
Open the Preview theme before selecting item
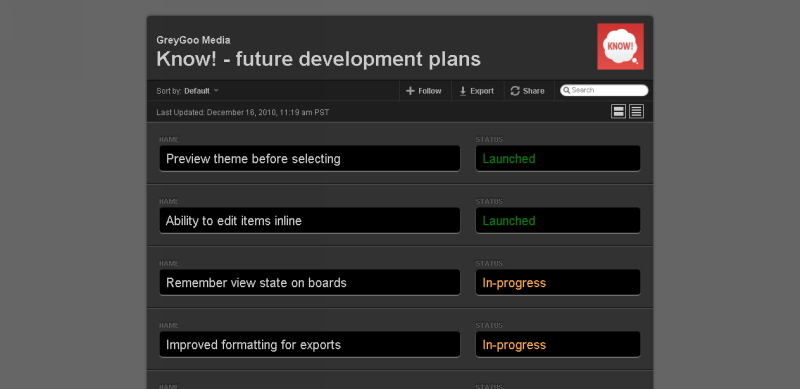pyautogui.click(x=310, y=159)
